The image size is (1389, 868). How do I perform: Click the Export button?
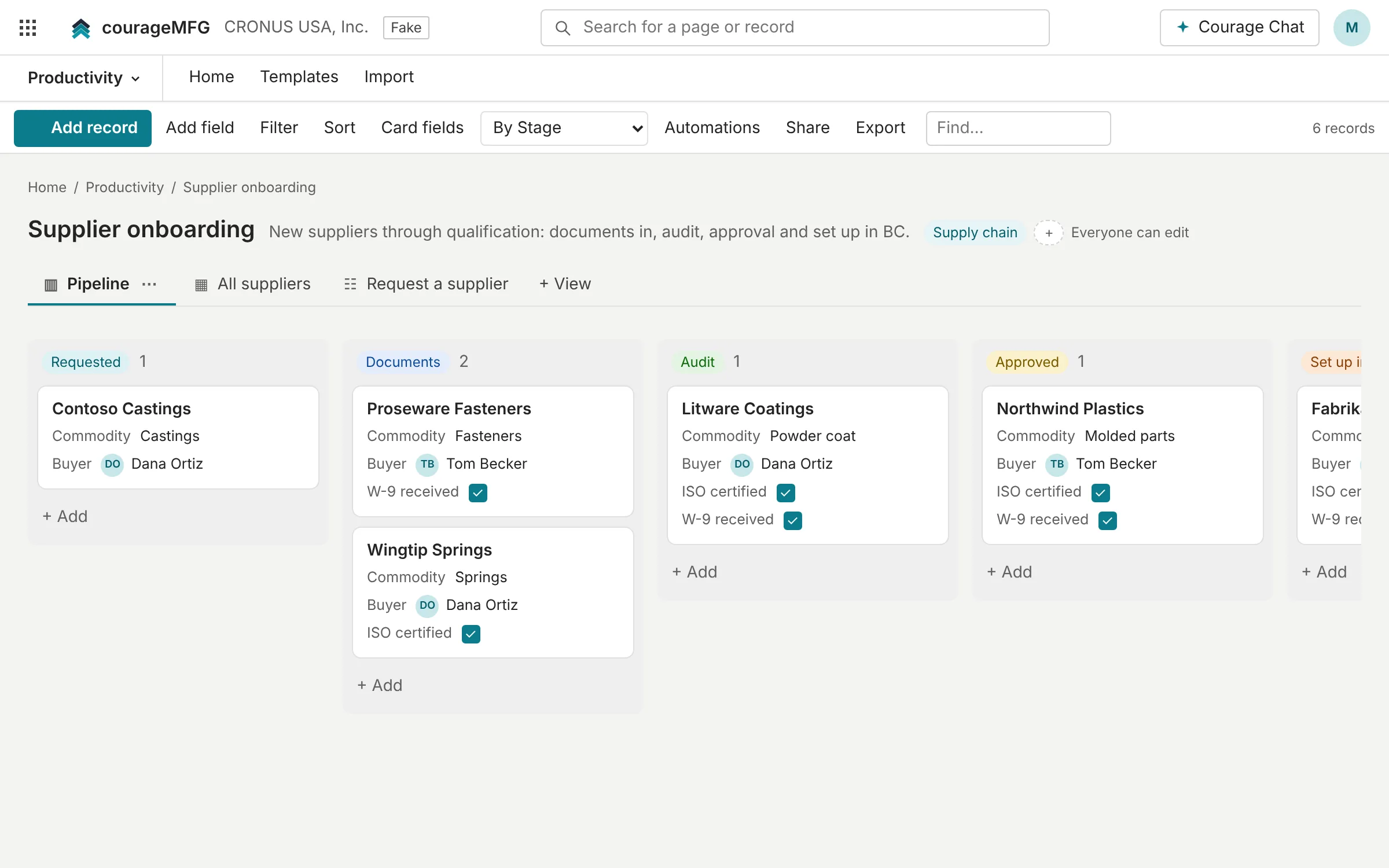pyautogui.click(x=881, y=127)
